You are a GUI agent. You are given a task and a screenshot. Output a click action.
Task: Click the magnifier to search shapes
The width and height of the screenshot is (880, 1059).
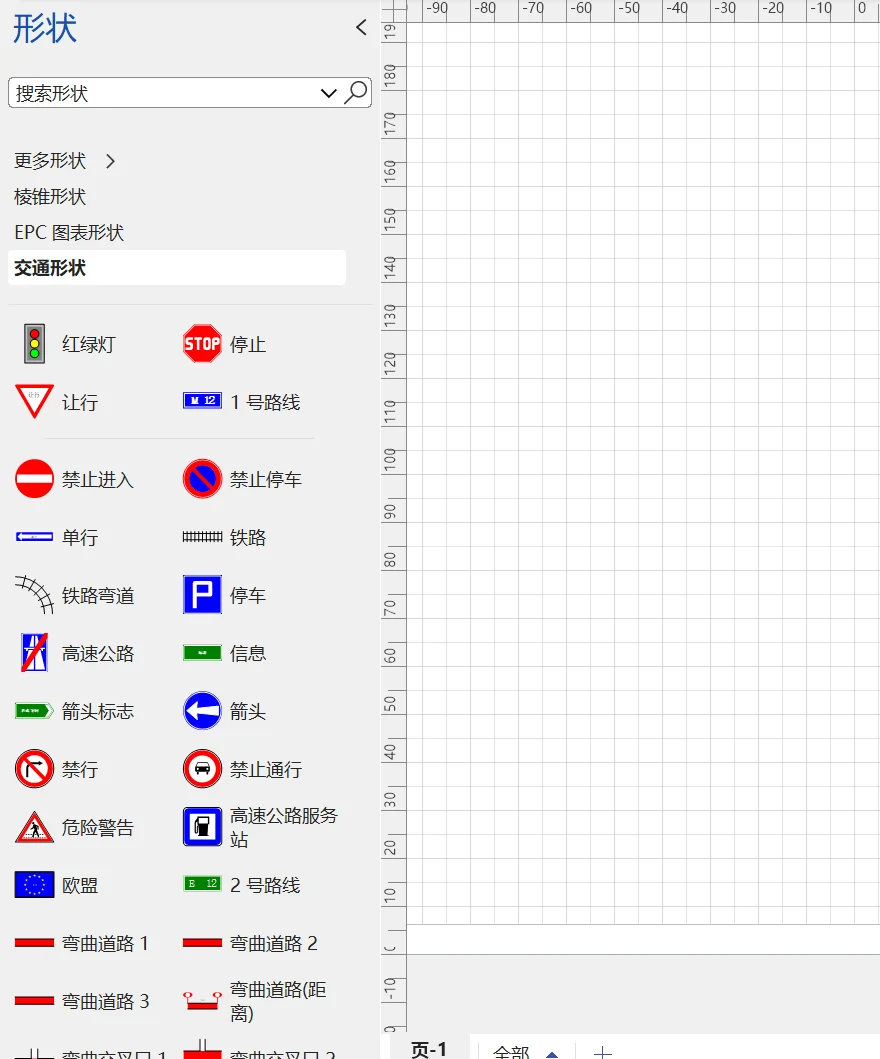pyautogui.click(x=356, y=92)
